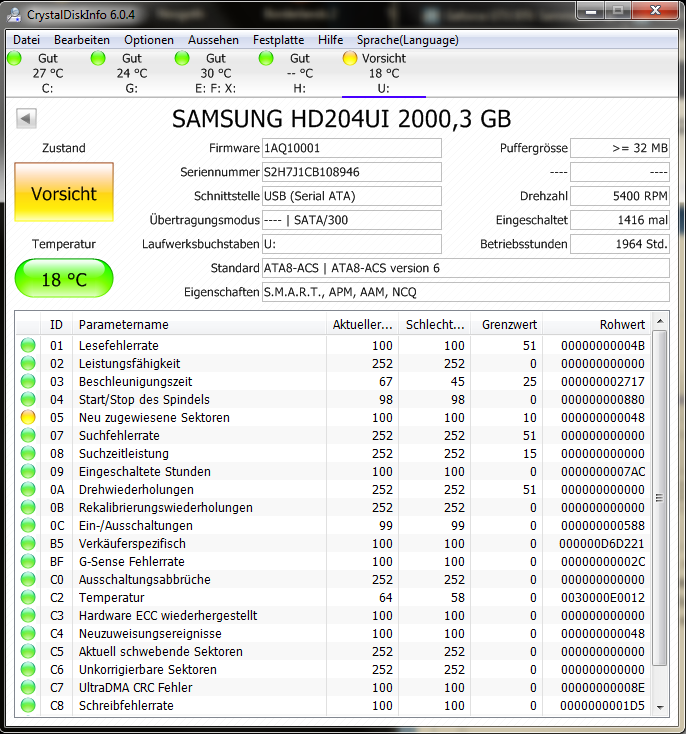The height and width of the screenshot is (734, 686).
Task: Click the Schnittstelle field USB (Serial ATA)
Action: click(351, 196)
